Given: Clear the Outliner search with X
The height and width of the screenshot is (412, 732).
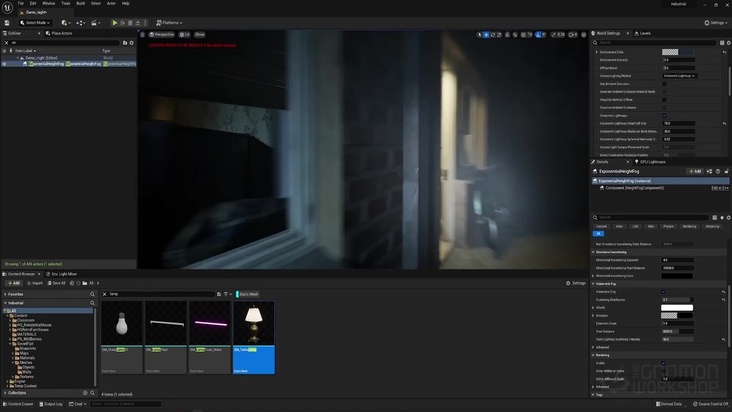Looking at the screenshot, I should tap(7, 42).
